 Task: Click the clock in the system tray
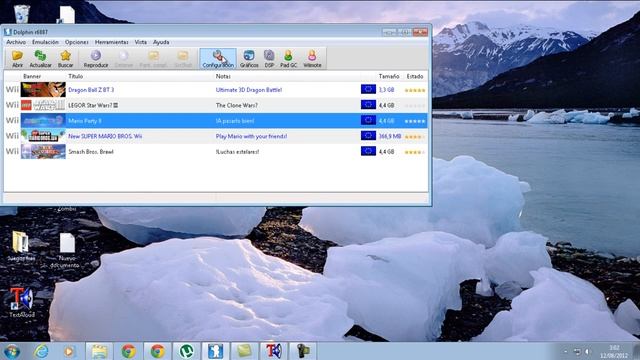[614, 351]
